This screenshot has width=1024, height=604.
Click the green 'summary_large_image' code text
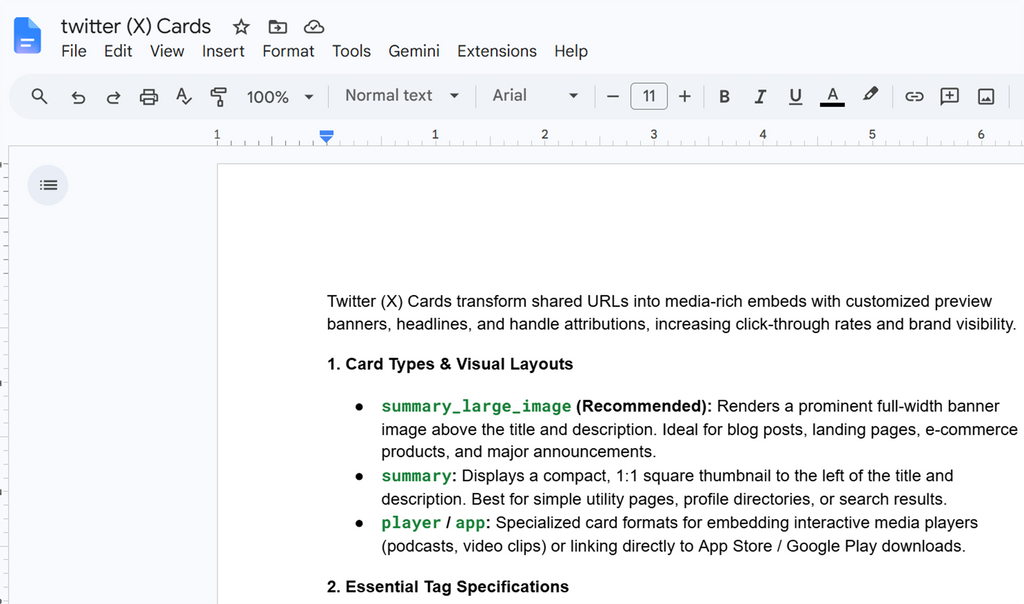click(x=476, y=406)
